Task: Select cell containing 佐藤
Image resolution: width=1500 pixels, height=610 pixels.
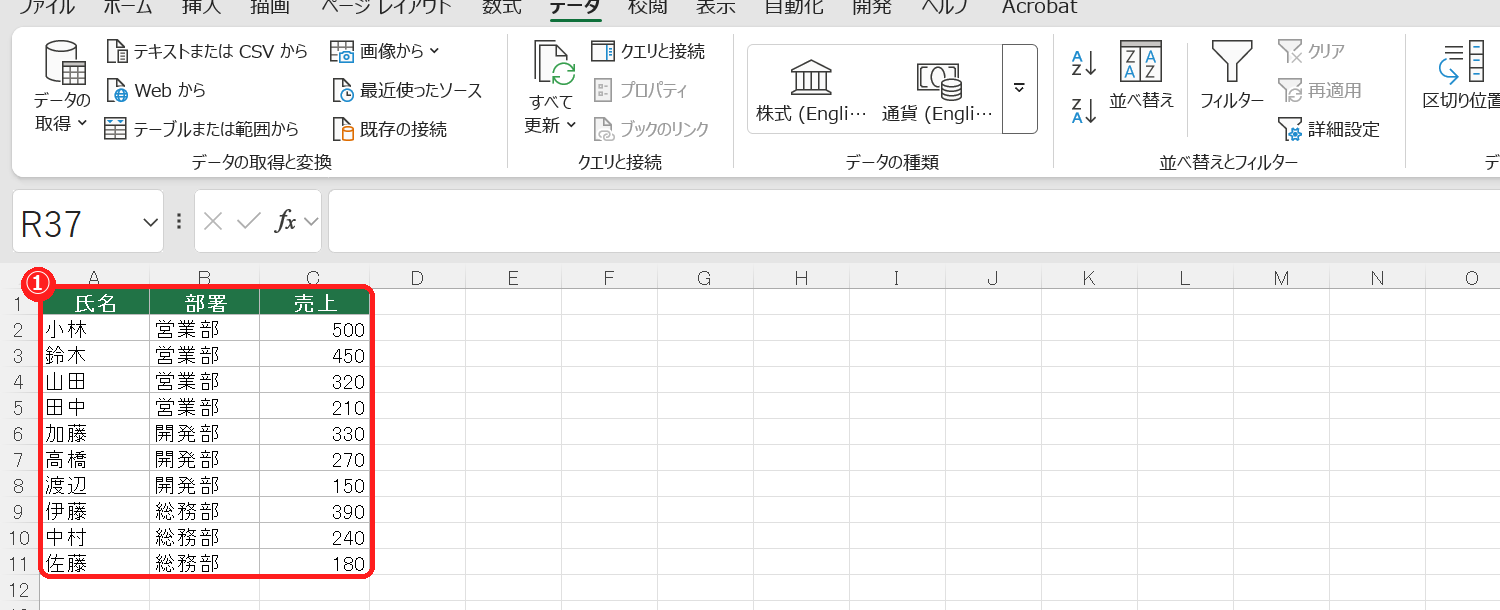Action: [x=95, y=563]
